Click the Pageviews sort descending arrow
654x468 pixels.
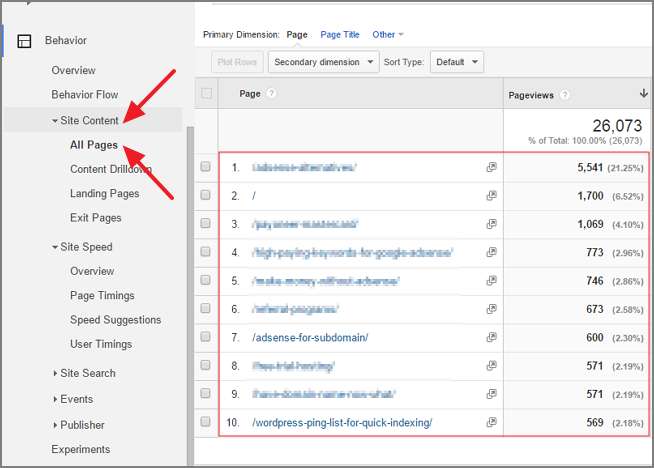point(644,93)
